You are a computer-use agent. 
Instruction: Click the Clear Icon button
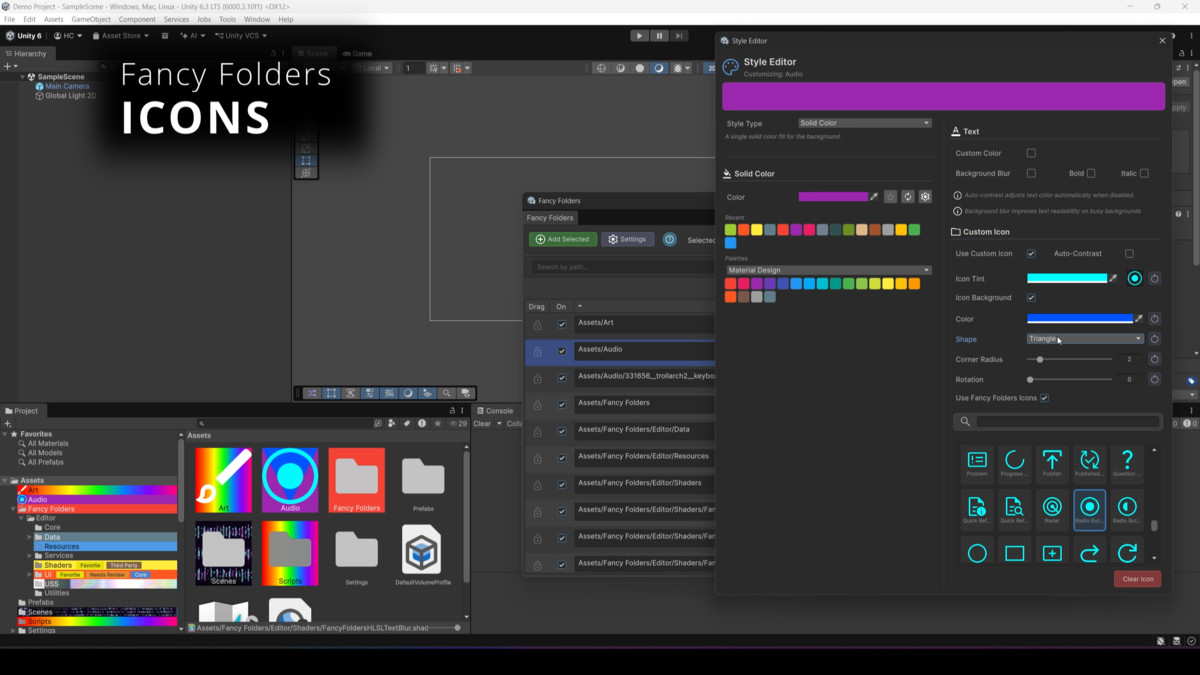coord(1137,579)
